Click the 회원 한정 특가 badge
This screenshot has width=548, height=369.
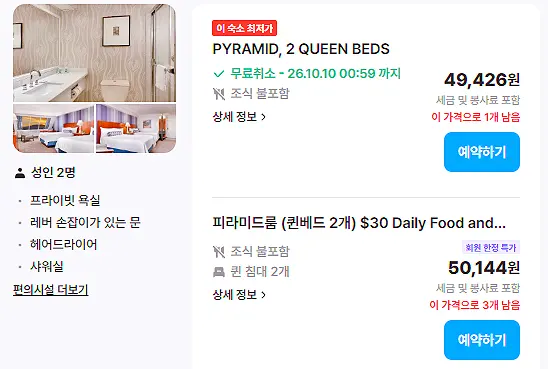click(x=491, y=247)
